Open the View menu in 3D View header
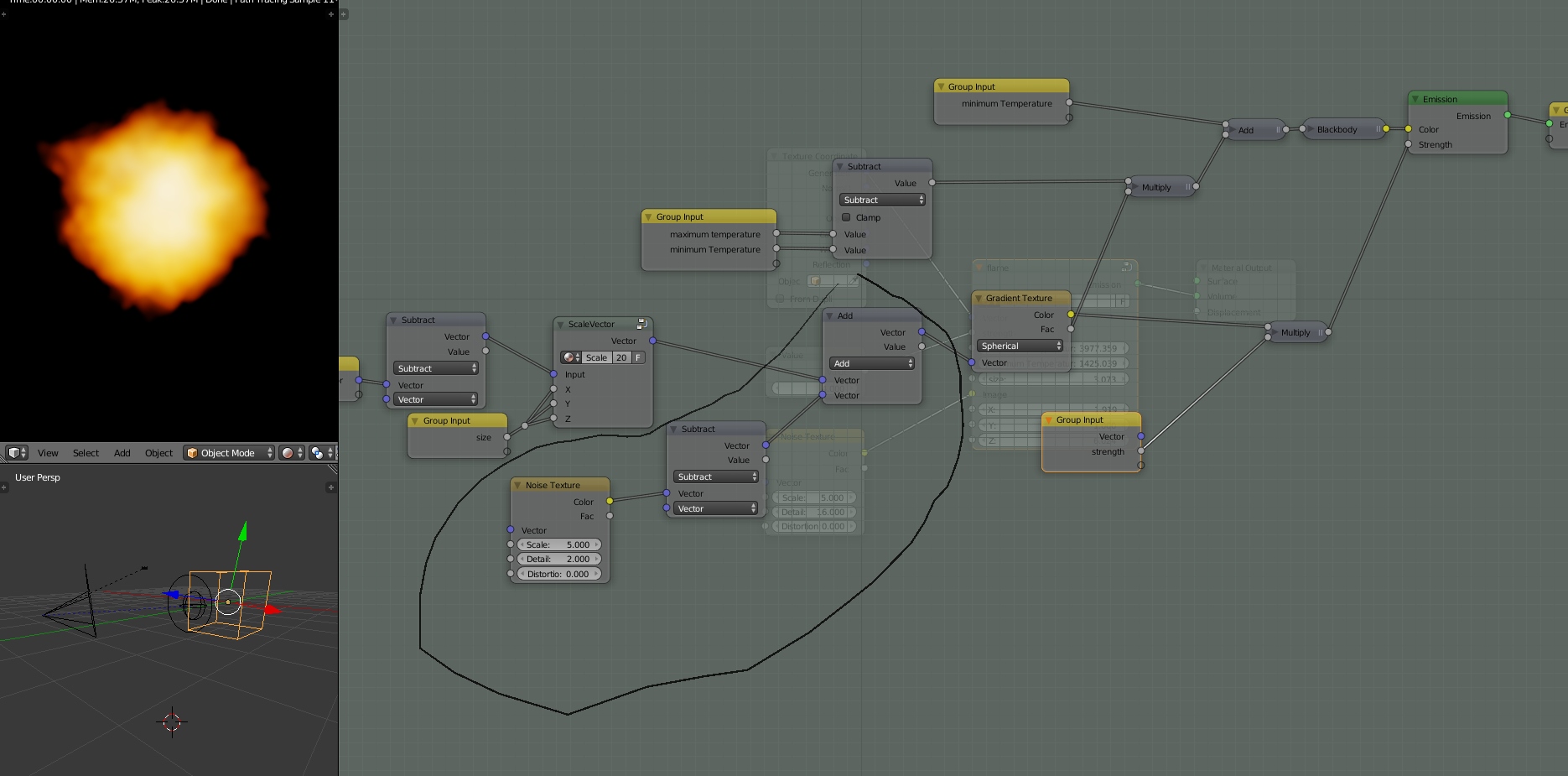The width and height of the screenshot is (1568, 776). pyautogui.click(x=48, y=453)
